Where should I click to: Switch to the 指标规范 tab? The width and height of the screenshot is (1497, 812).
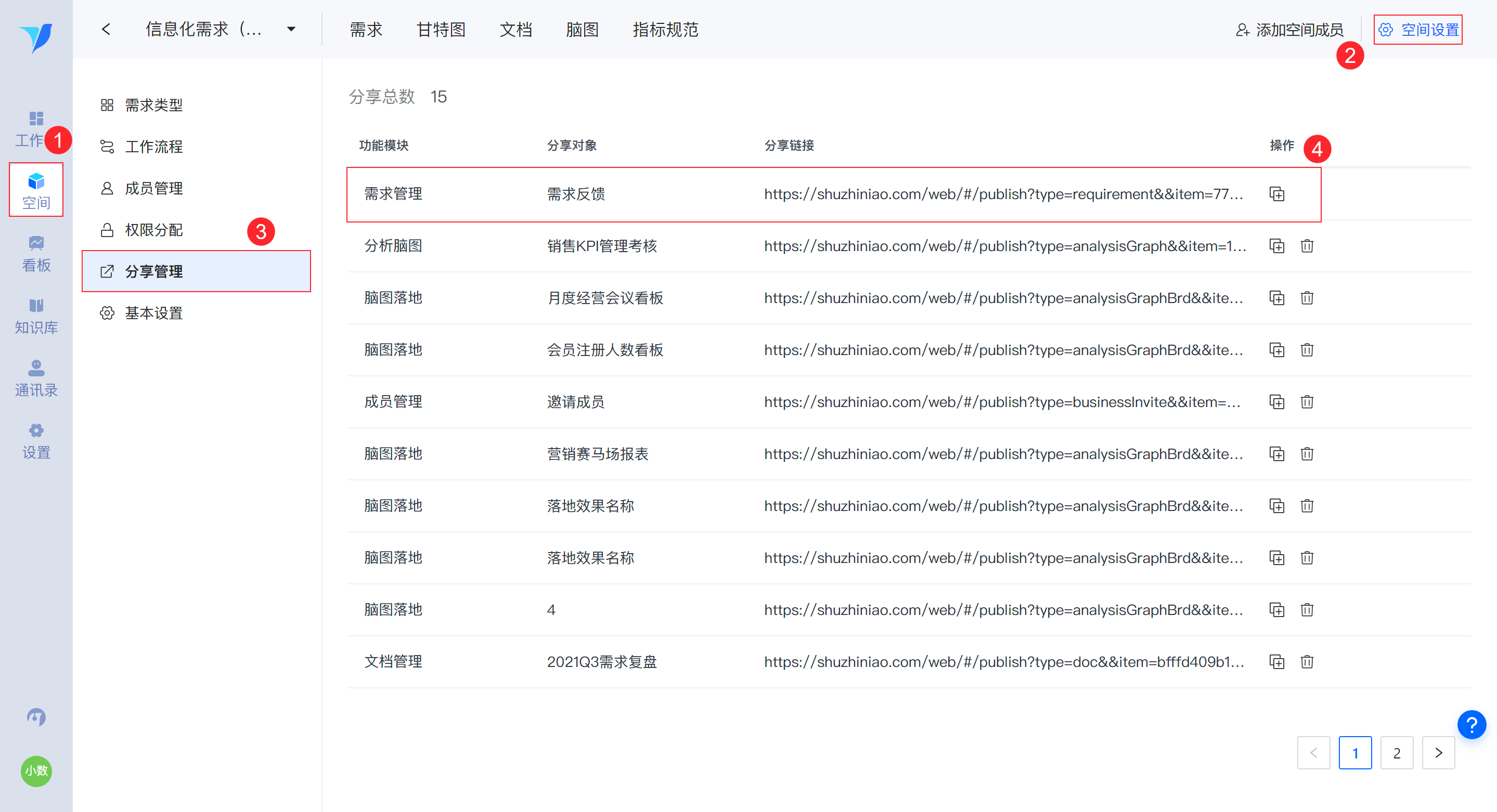pyautogui.click(x=665, y=30)
